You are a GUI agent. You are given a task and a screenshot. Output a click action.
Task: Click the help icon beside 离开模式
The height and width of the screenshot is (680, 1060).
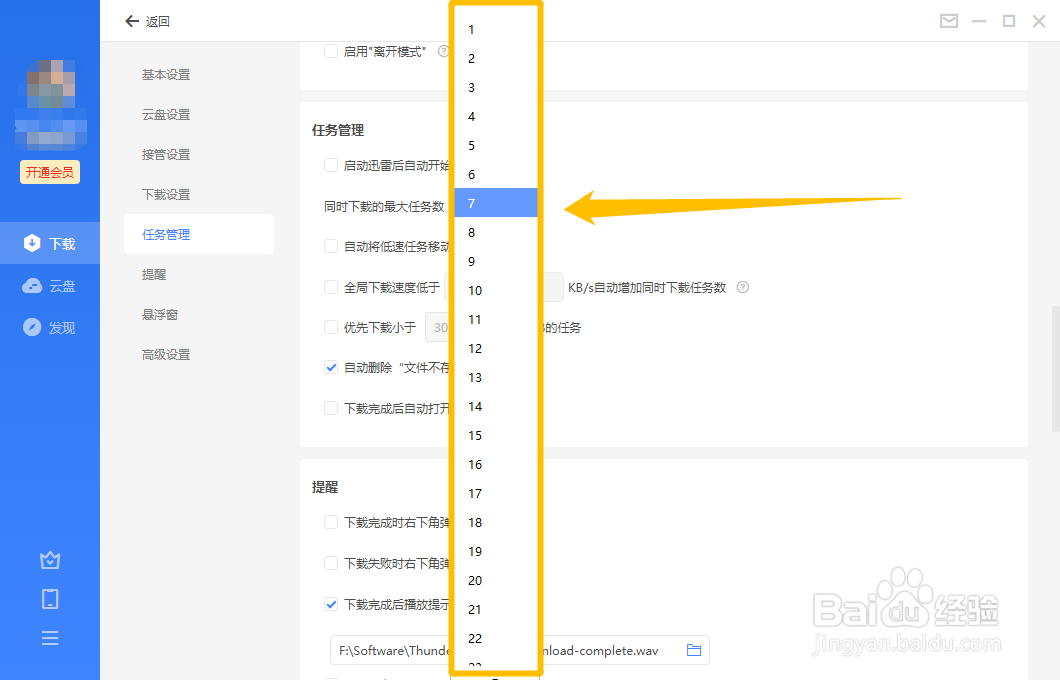coord(443,51)
